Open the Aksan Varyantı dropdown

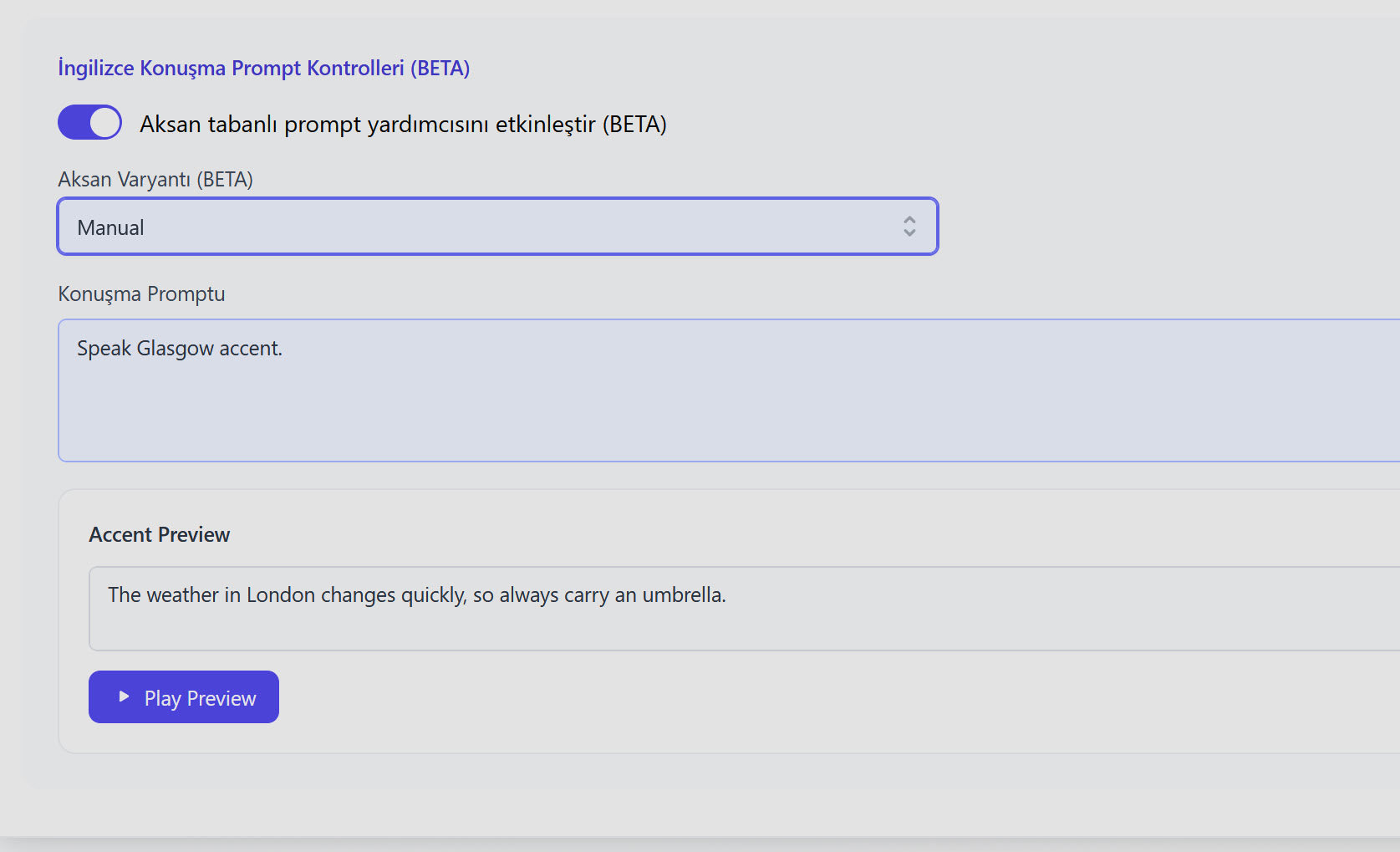coord(497,227)
